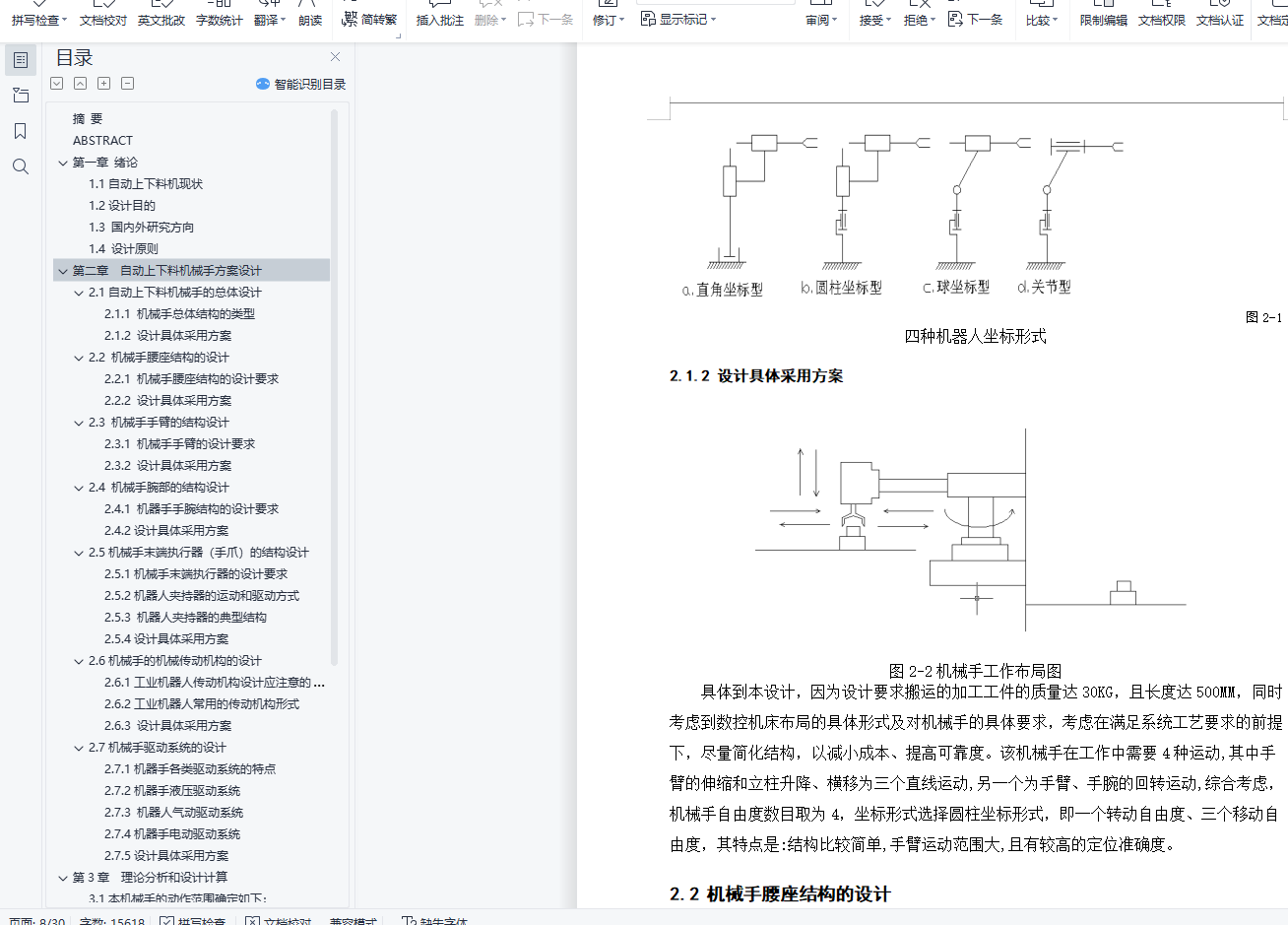Click 下一条 next change beside 拒绝
The image size is (1288, 925).
coord(975,20)
